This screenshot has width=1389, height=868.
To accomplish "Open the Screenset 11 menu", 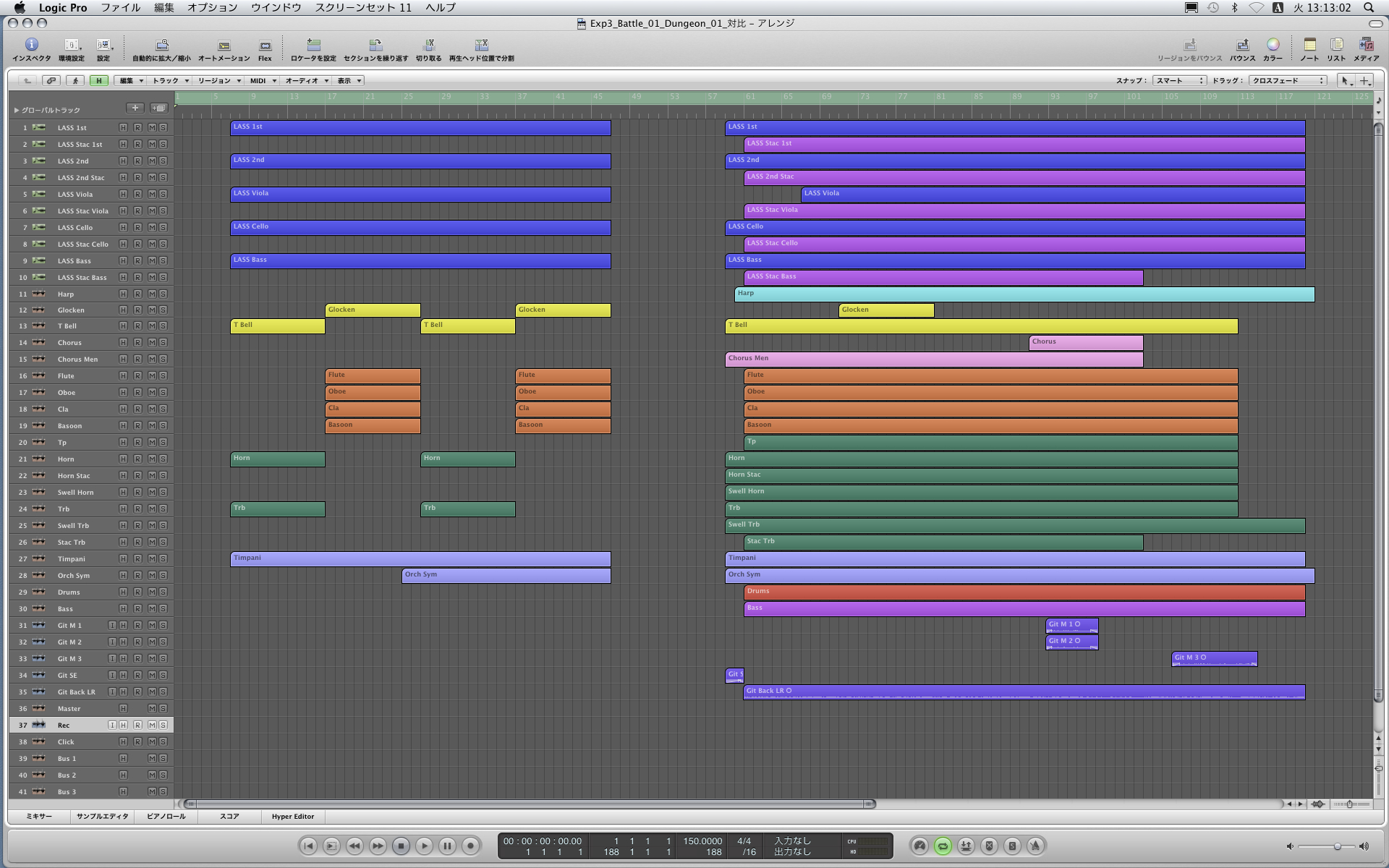I will click(363, 7).
